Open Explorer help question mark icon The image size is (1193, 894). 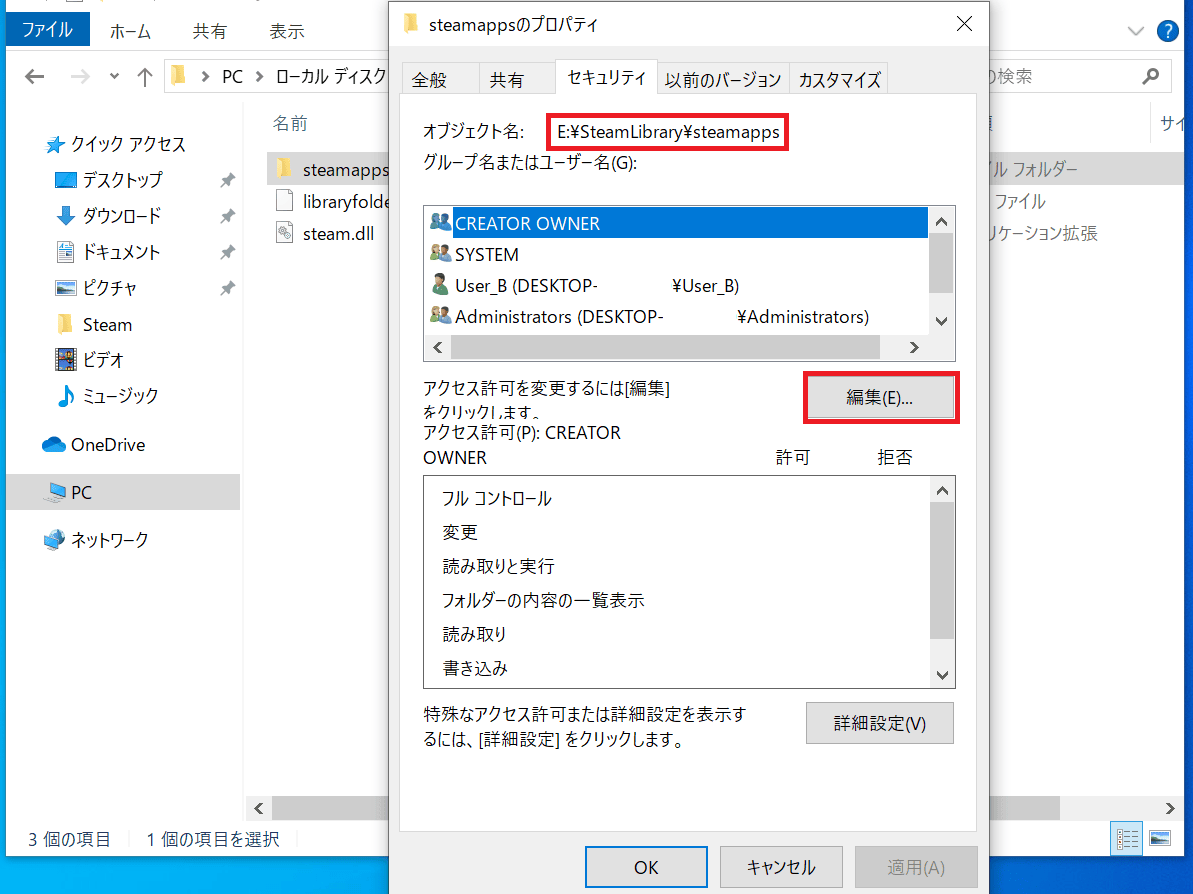click(1167, 31)
